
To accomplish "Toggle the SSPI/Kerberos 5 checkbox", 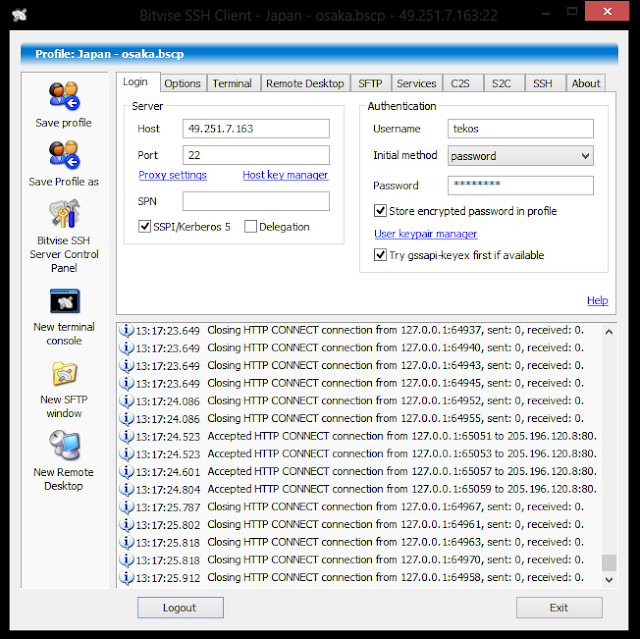I will 144,226.
